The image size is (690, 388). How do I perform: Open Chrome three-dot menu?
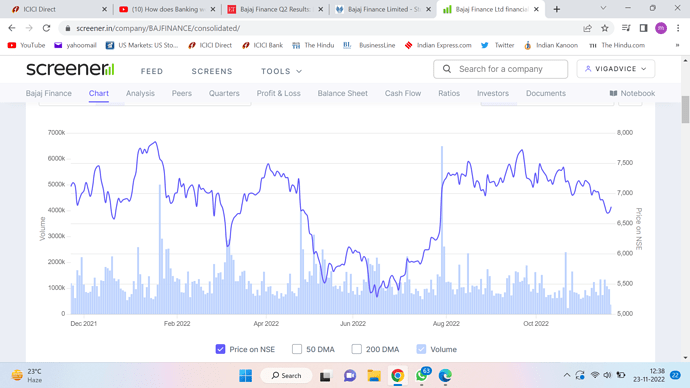(x=678, y=28)
